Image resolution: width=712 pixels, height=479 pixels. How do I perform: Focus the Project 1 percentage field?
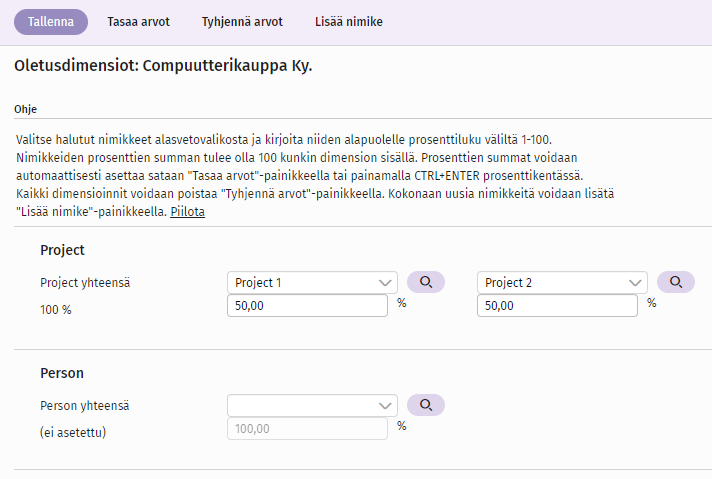(x=307, y=306)
